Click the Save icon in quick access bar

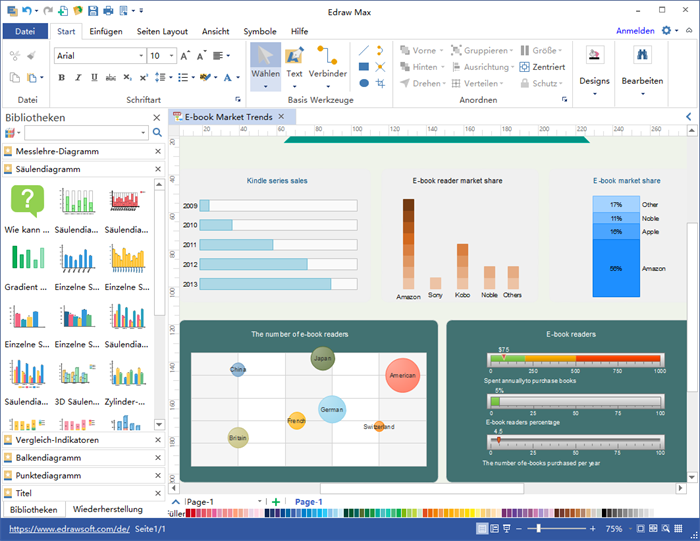click(x=93, y=11)
